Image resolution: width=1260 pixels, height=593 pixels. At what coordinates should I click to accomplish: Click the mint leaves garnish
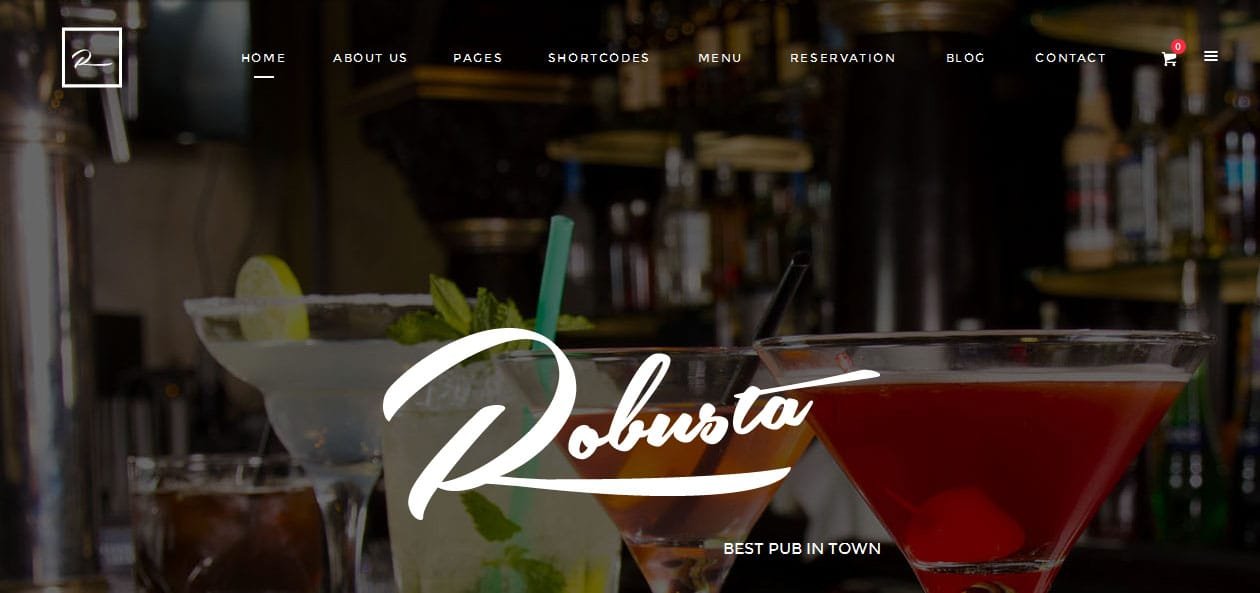pos(470,313)
